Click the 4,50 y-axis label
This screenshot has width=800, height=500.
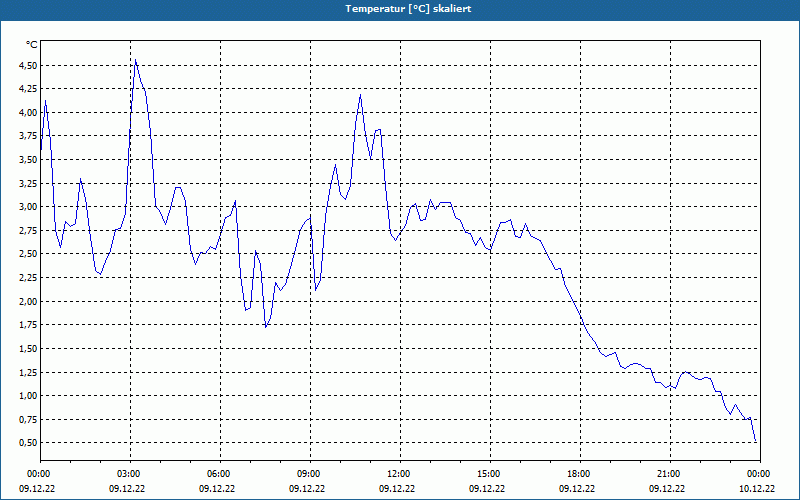tap(29, 65)
